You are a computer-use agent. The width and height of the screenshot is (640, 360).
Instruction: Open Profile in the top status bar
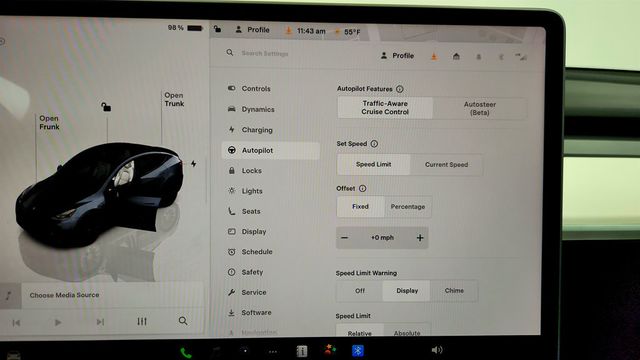coord(252,30)
